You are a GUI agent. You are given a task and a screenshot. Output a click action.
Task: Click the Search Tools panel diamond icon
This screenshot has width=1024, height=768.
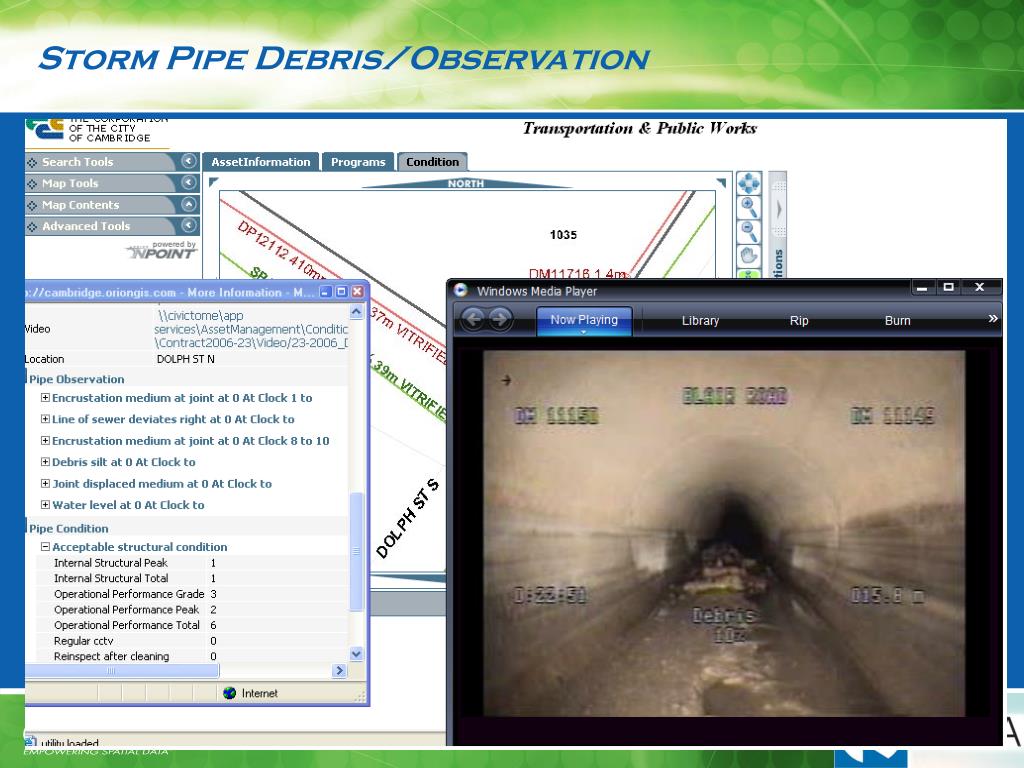[x=32, y=163]
